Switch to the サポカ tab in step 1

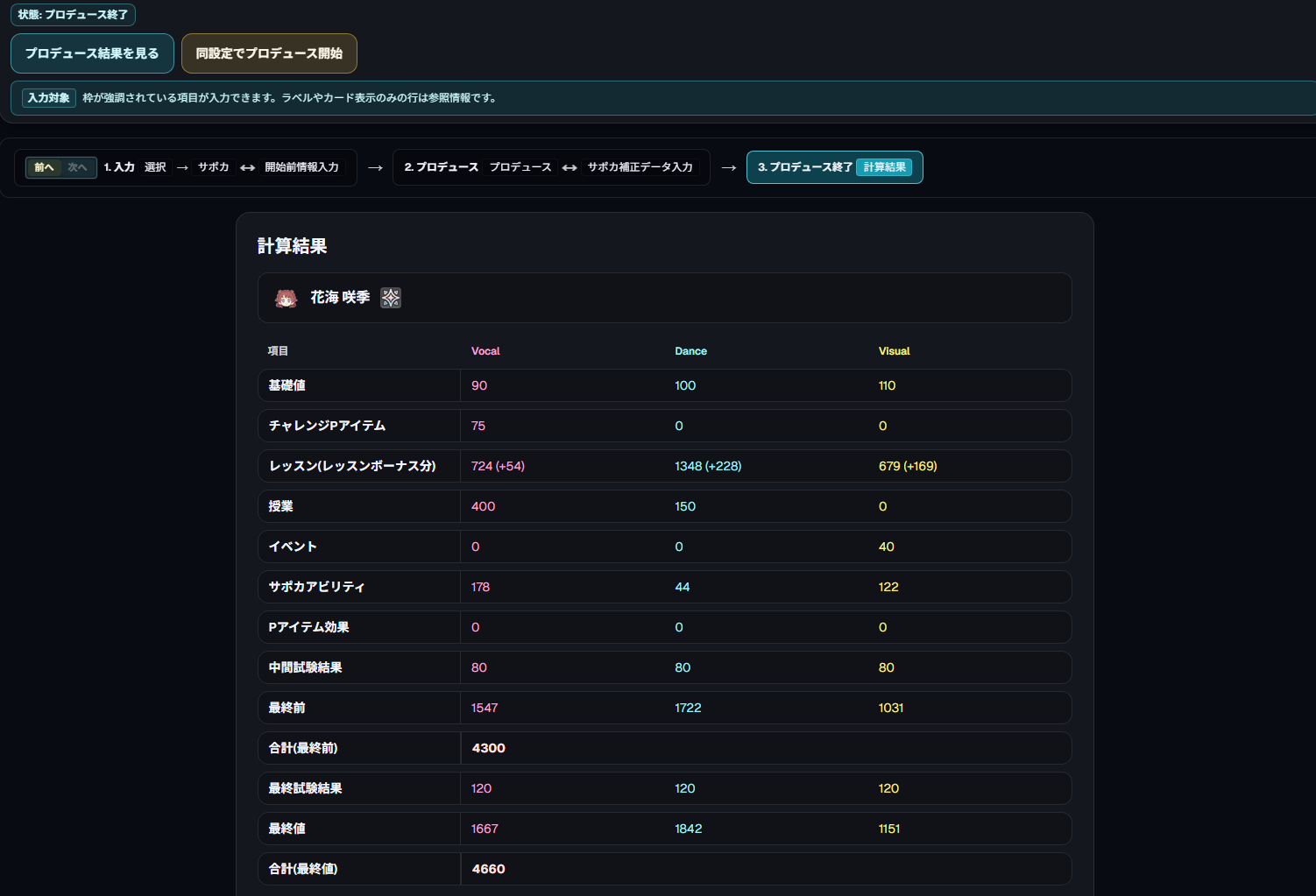(x=213, y=167)
